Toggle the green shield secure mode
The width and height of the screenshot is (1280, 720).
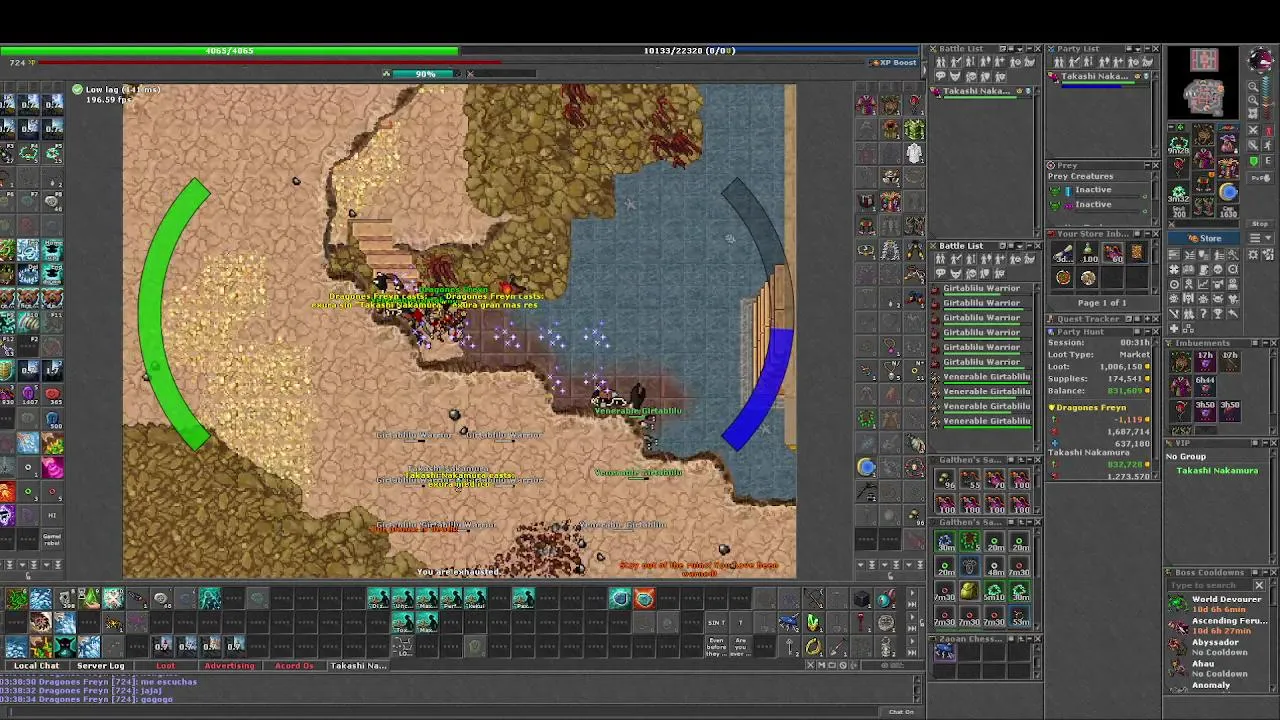click(1253, 161)
